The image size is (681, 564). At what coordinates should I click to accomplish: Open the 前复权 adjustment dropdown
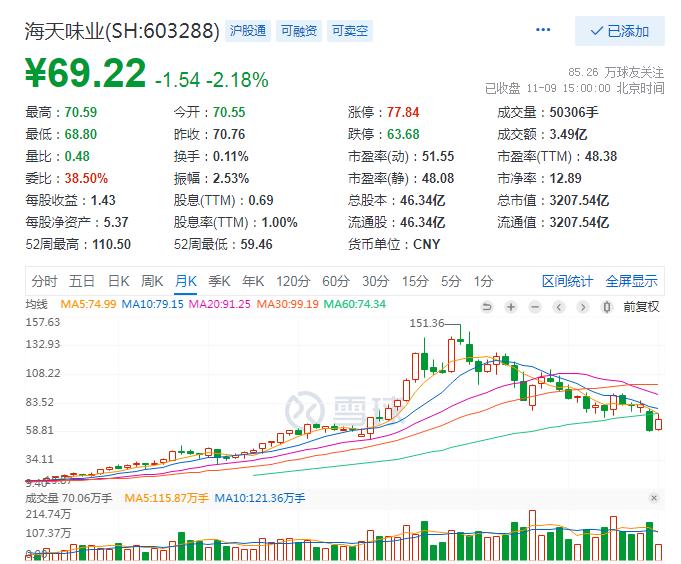point(641,307)
